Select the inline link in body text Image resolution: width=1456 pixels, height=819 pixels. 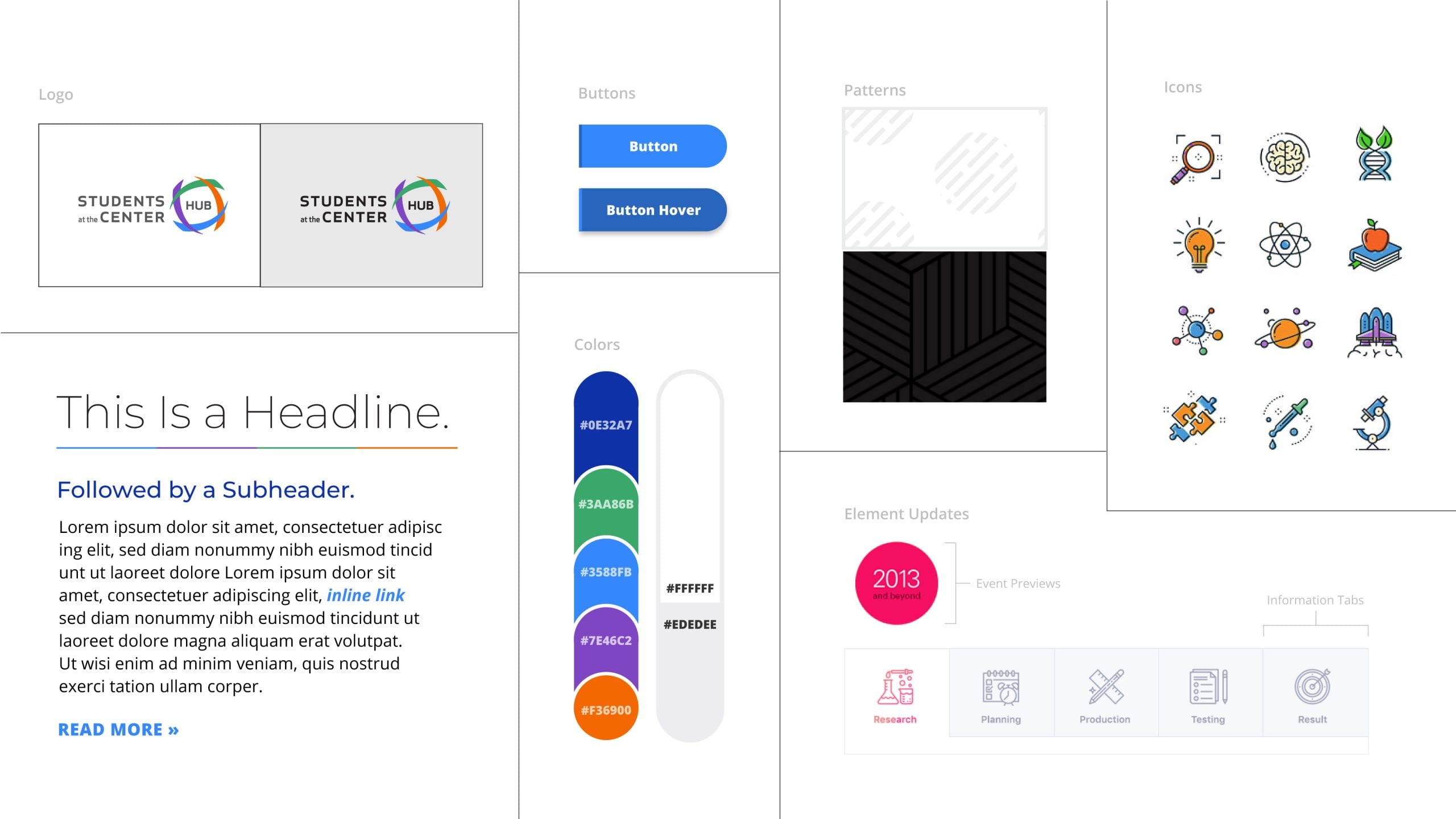tap(365, 595)
